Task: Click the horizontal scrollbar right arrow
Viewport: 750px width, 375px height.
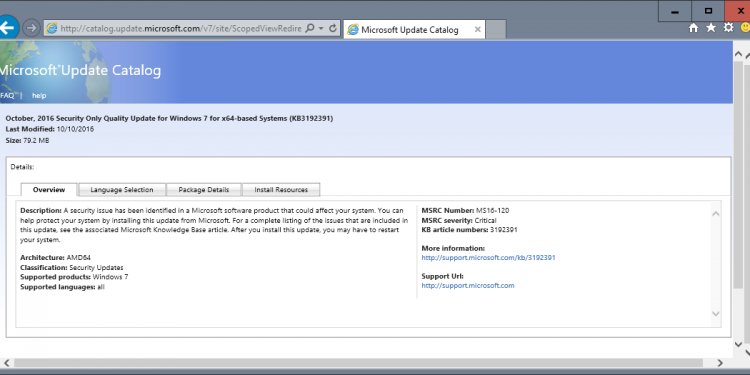Action: click(x=720, y=363)
